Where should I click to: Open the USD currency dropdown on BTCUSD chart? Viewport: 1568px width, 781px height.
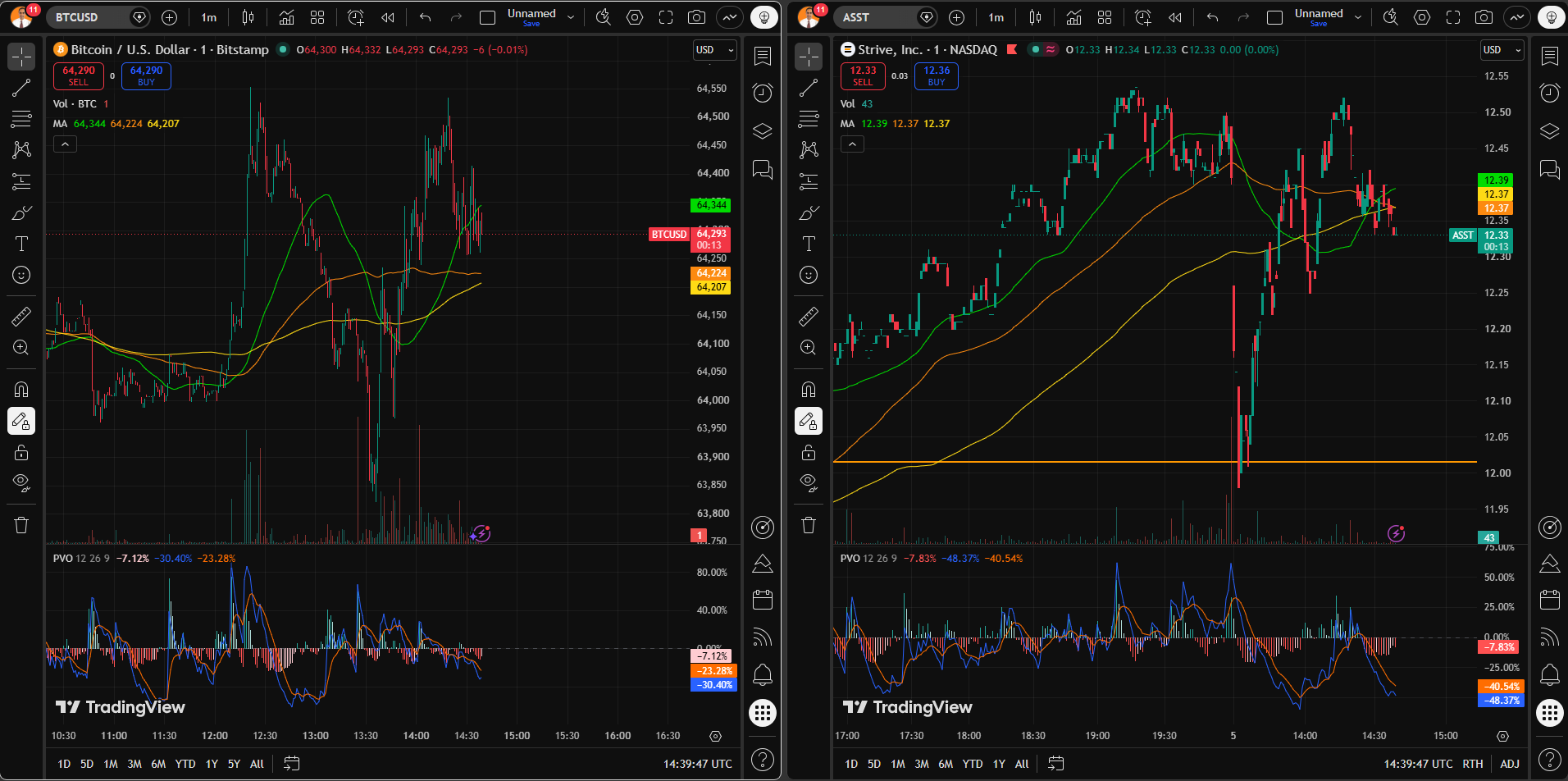[x=715, y=50]
